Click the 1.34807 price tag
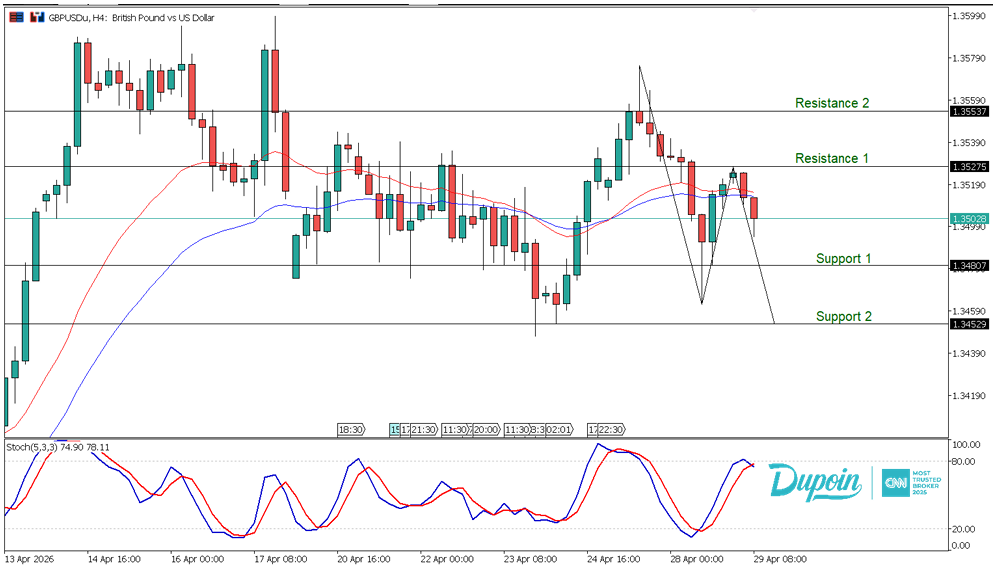 click(x=969, y=265)
